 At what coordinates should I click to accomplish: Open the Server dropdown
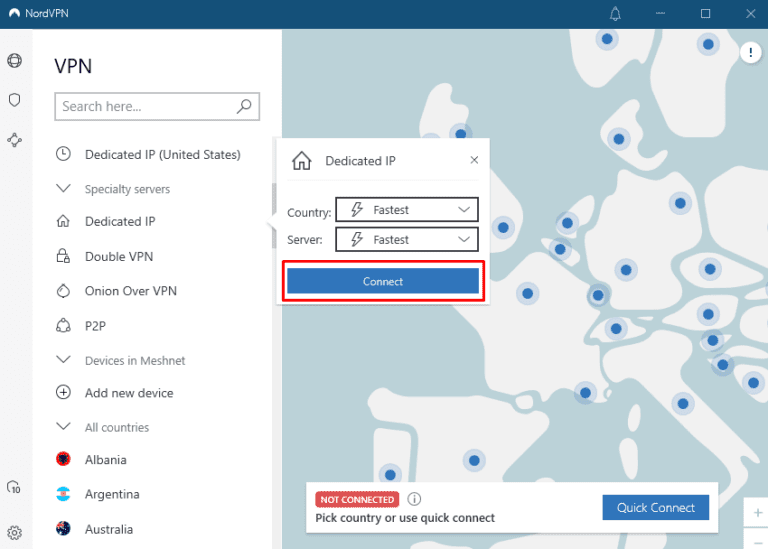(x=406, y=240)
